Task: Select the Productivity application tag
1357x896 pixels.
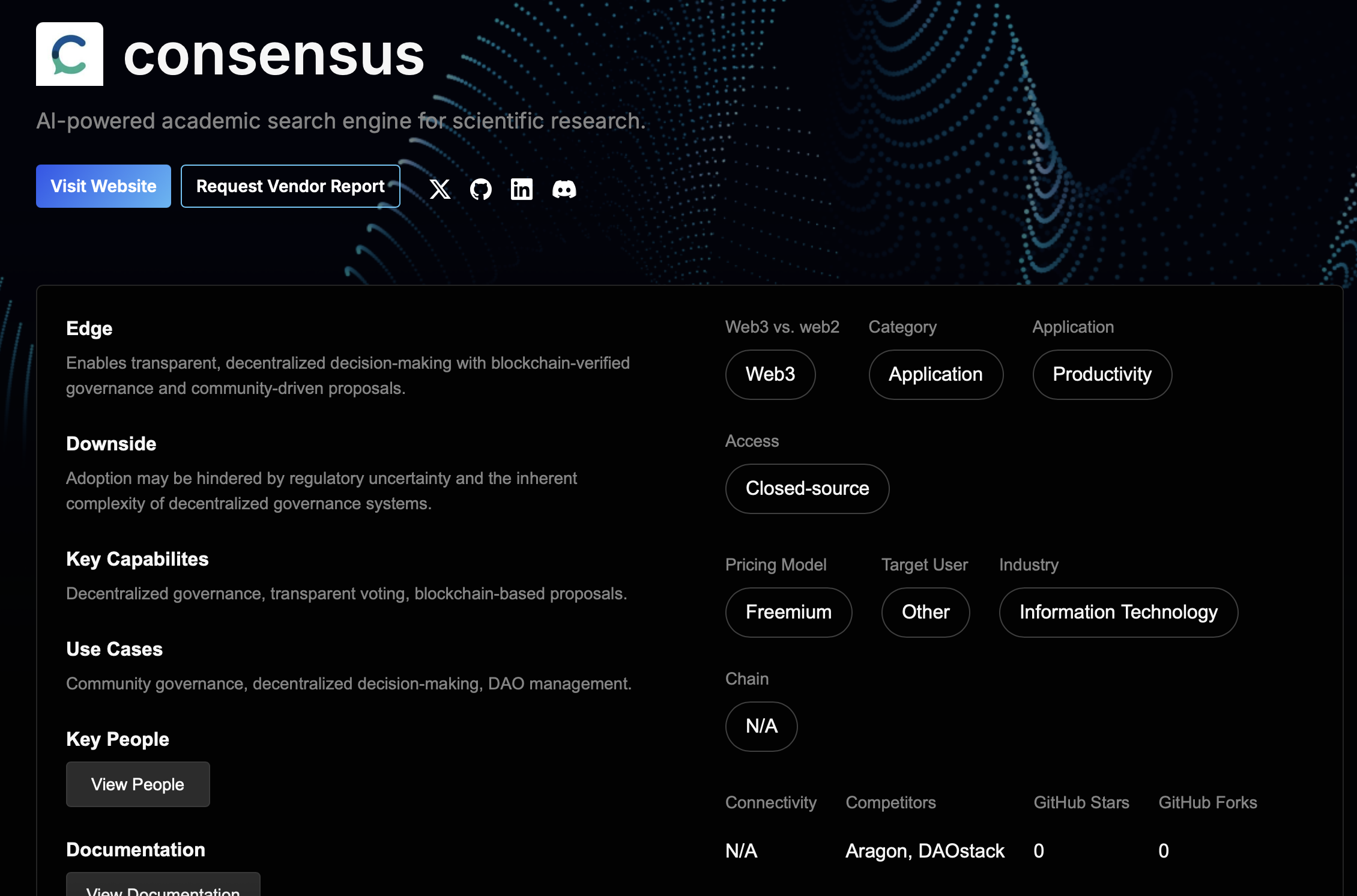Action: tap(1102, 375)
